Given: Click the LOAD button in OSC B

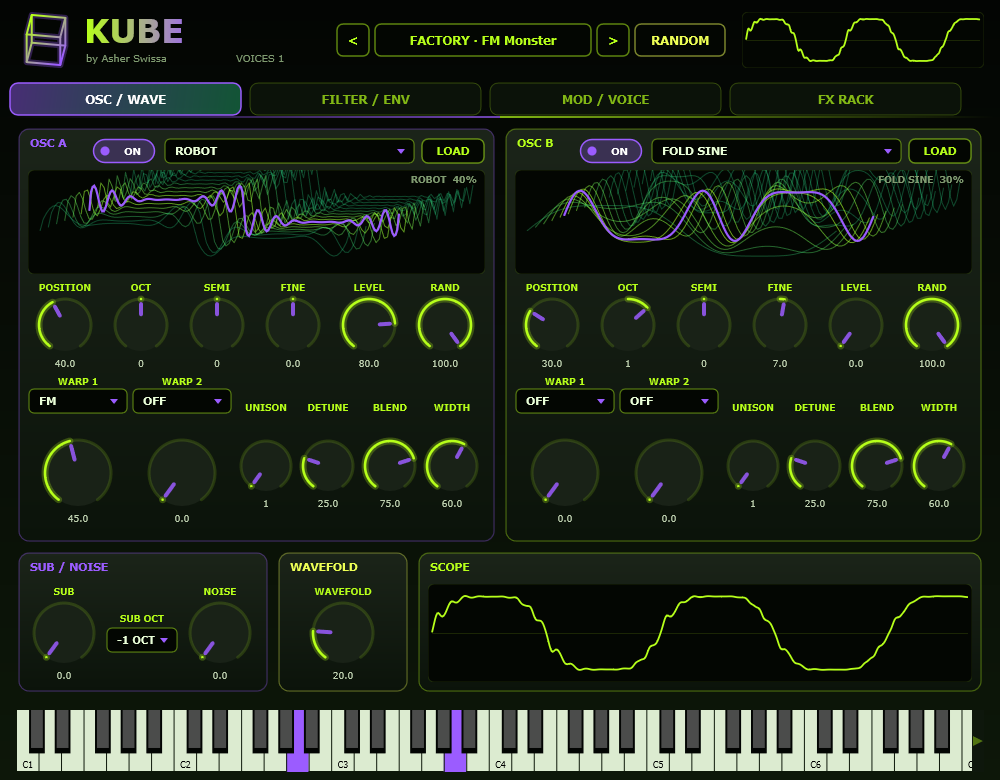Looking at the screenshot, I should pyautogui.click(x=939, y=151).
